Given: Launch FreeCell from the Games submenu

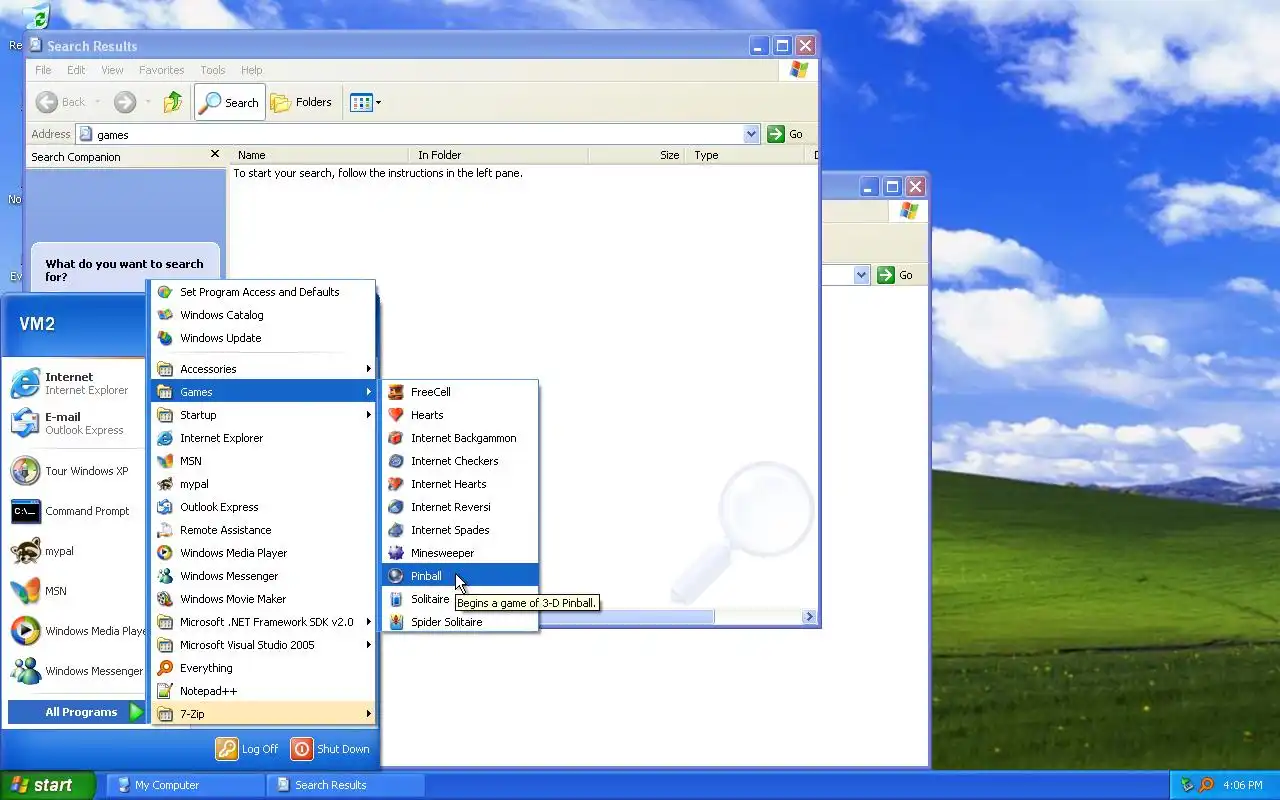Looking at the screenshot, I should coord(460,392).
